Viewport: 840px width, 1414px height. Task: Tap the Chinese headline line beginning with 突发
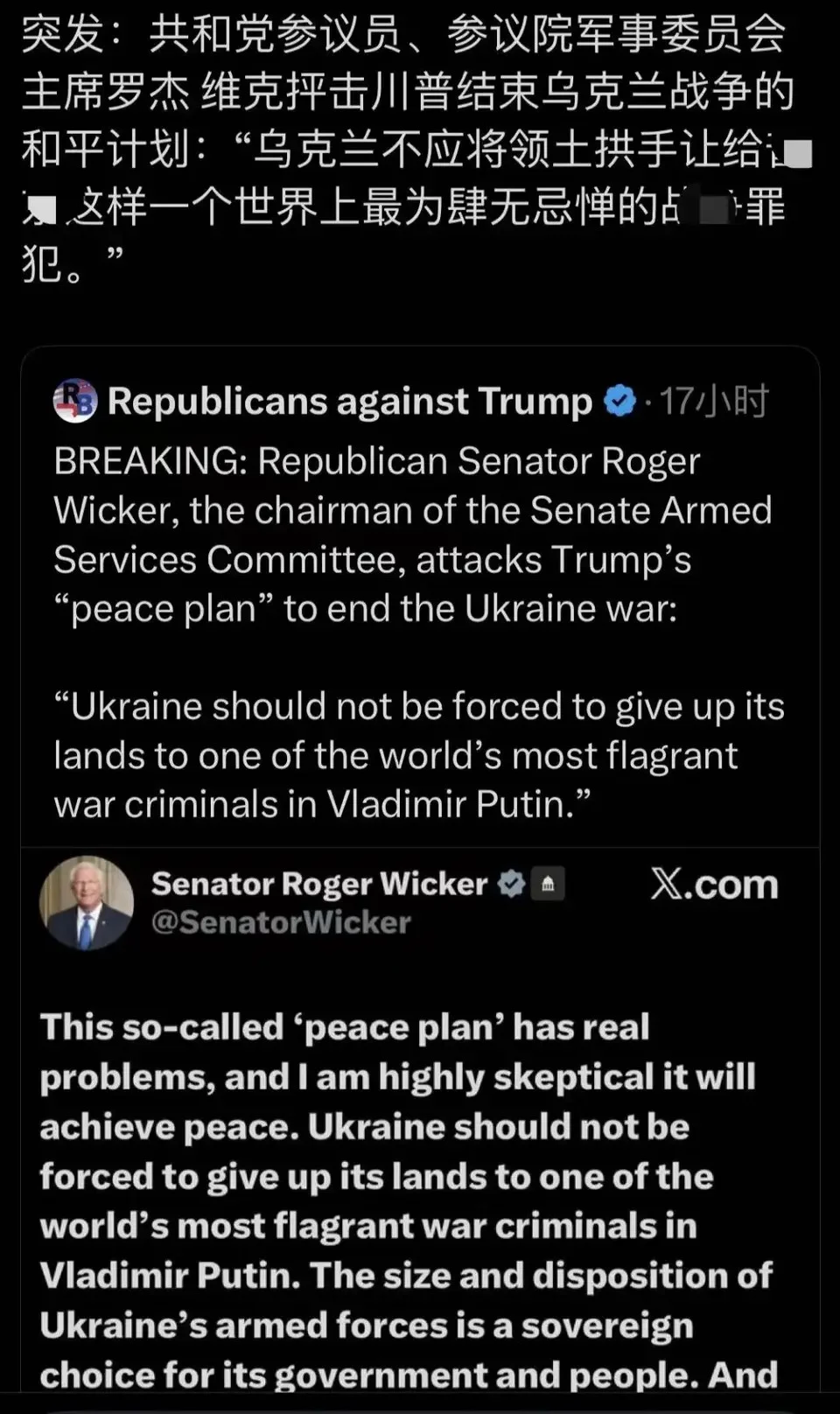pos(403,35)
